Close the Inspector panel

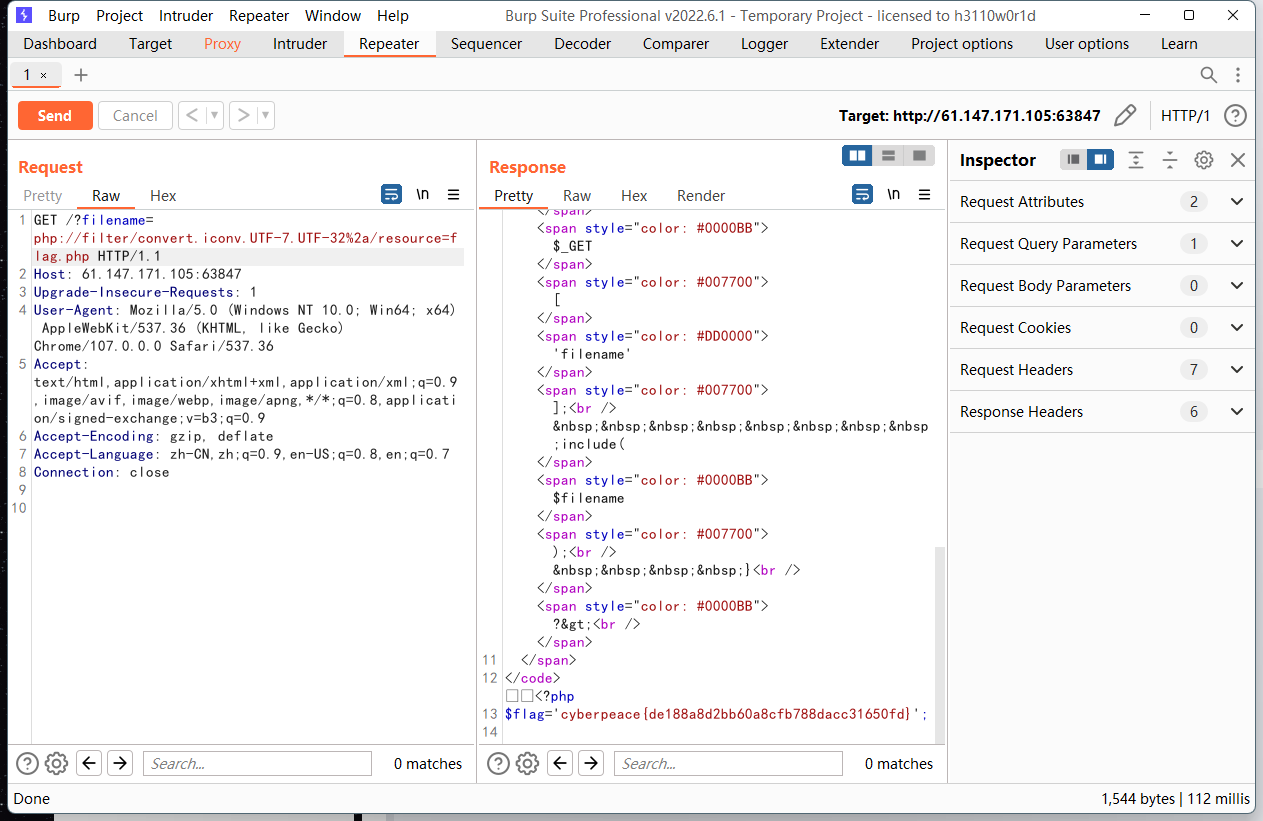[1238, 160]
